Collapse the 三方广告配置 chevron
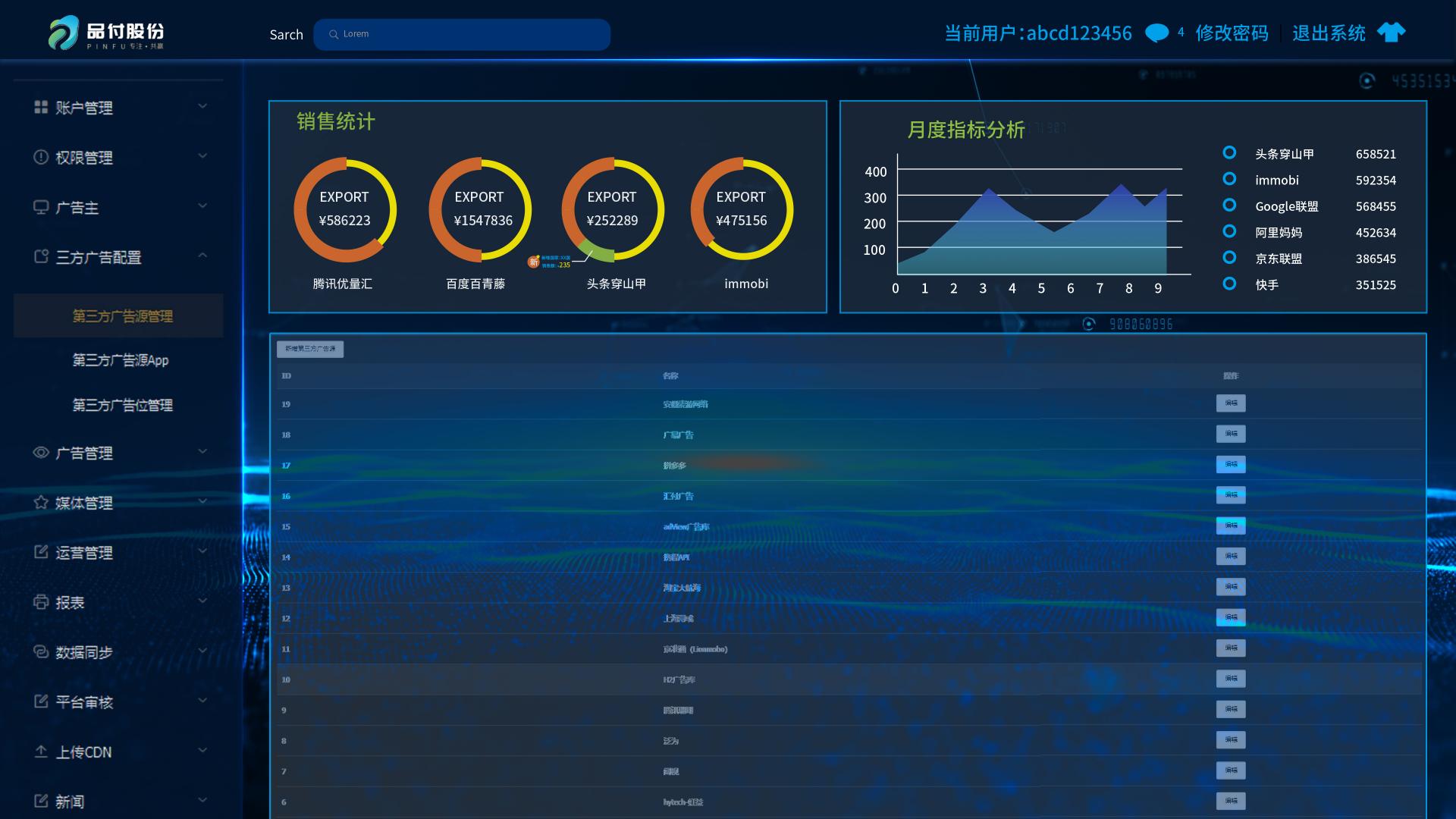 point(202,256)
